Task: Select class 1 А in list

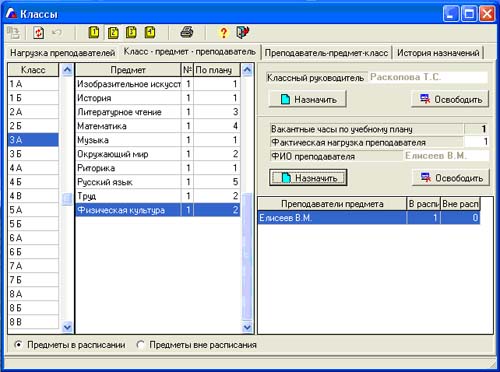Action: [x=33, y=84]
